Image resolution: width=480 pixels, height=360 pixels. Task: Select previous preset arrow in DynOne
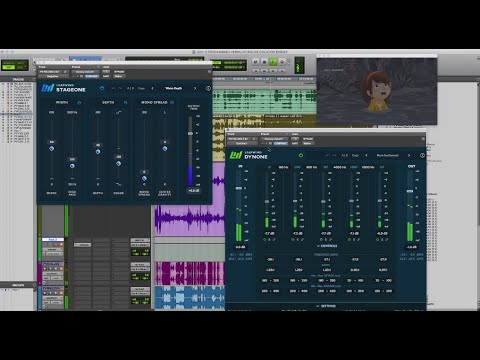pos(366,155)
